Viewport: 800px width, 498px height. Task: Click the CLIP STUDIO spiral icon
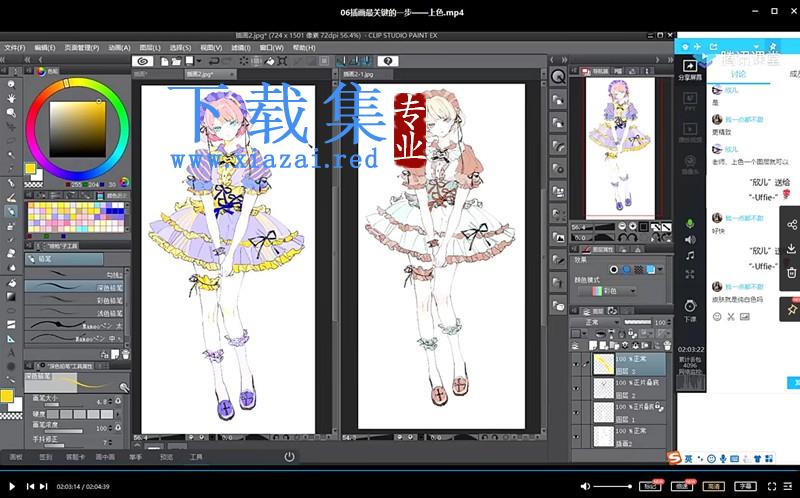click(x=143, y=61)
